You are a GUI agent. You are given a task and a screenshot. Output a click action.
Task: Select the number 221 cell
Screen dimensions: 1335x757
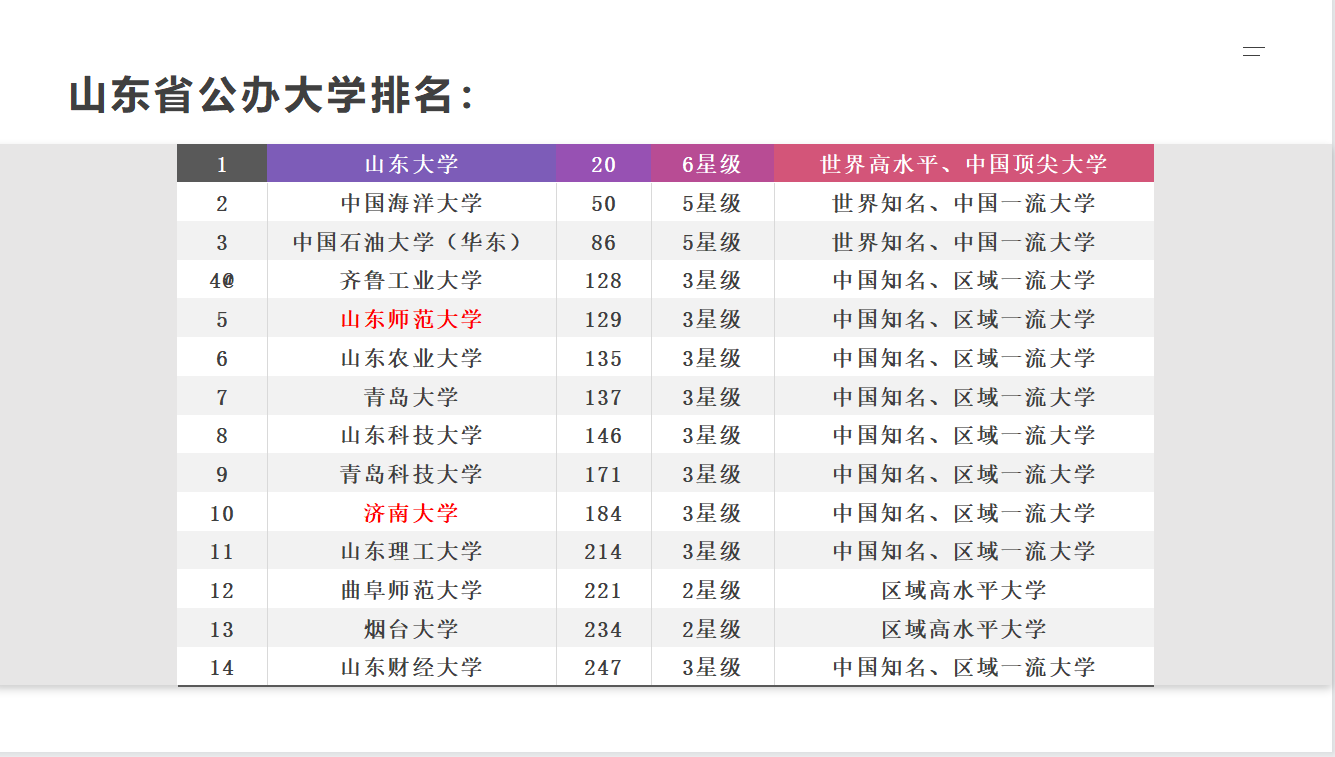coord(604,590)
